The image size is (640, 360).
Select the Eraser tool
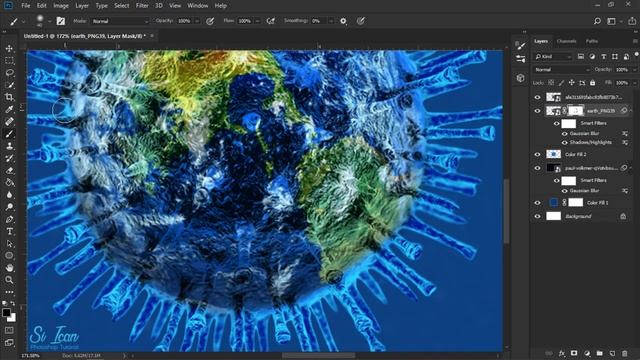coord(9,171)
